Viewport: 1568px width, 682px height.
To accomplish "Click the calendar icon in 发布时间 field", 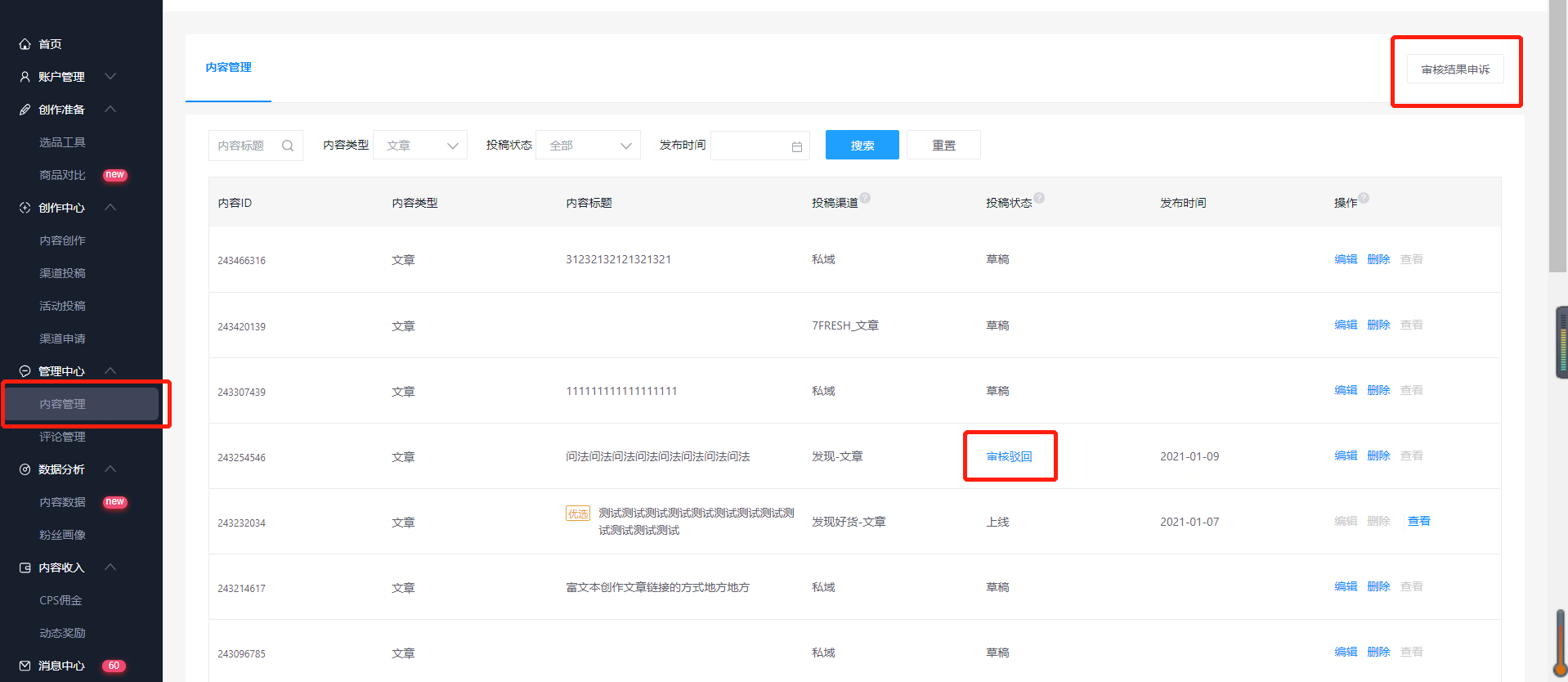I will 797,146.
